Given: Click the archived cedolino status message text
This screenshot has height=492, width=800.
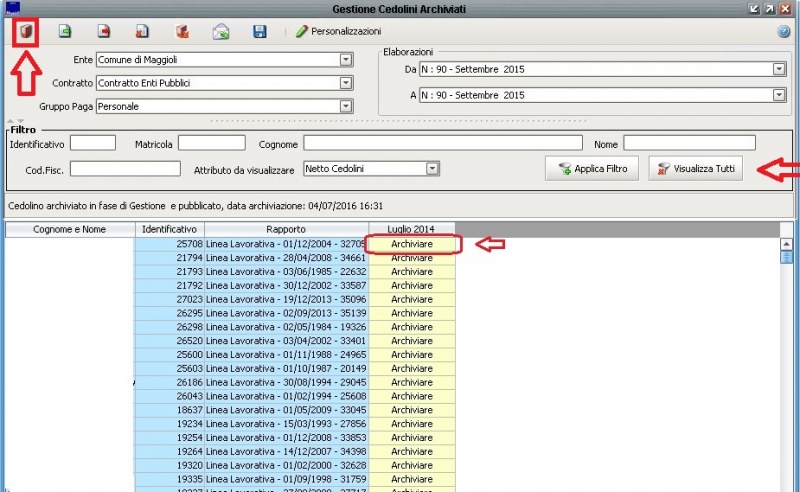Looking at the screenshot, I should (195, 206).
